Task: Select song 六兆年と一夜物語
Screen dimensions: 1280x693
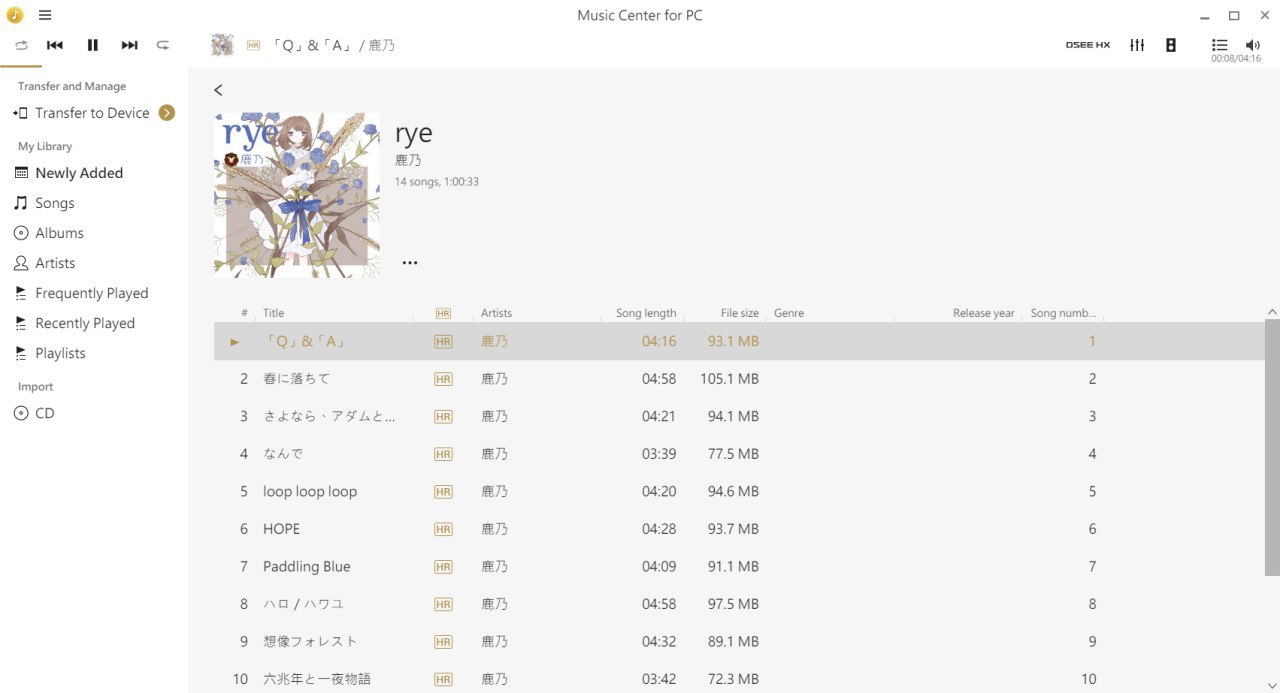Action: pyautogui.click(x=739, y=677)
